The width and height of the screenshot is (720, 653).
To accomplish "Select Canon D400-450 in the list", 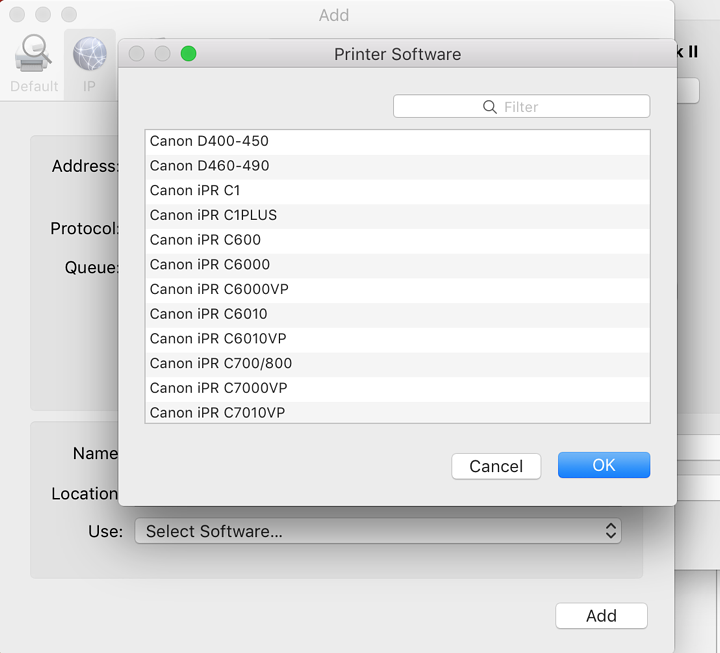I will (x=397, y=141).
